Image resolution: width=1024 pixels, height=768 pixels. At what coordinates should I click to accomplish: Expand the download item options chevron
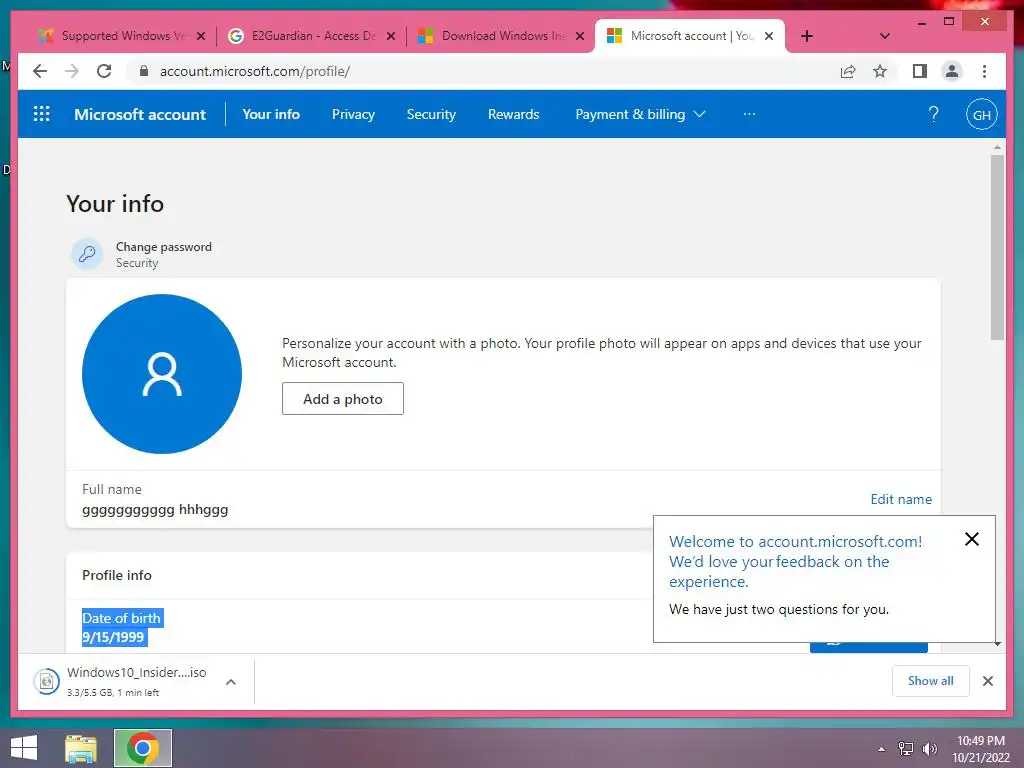tap(231, 682)
